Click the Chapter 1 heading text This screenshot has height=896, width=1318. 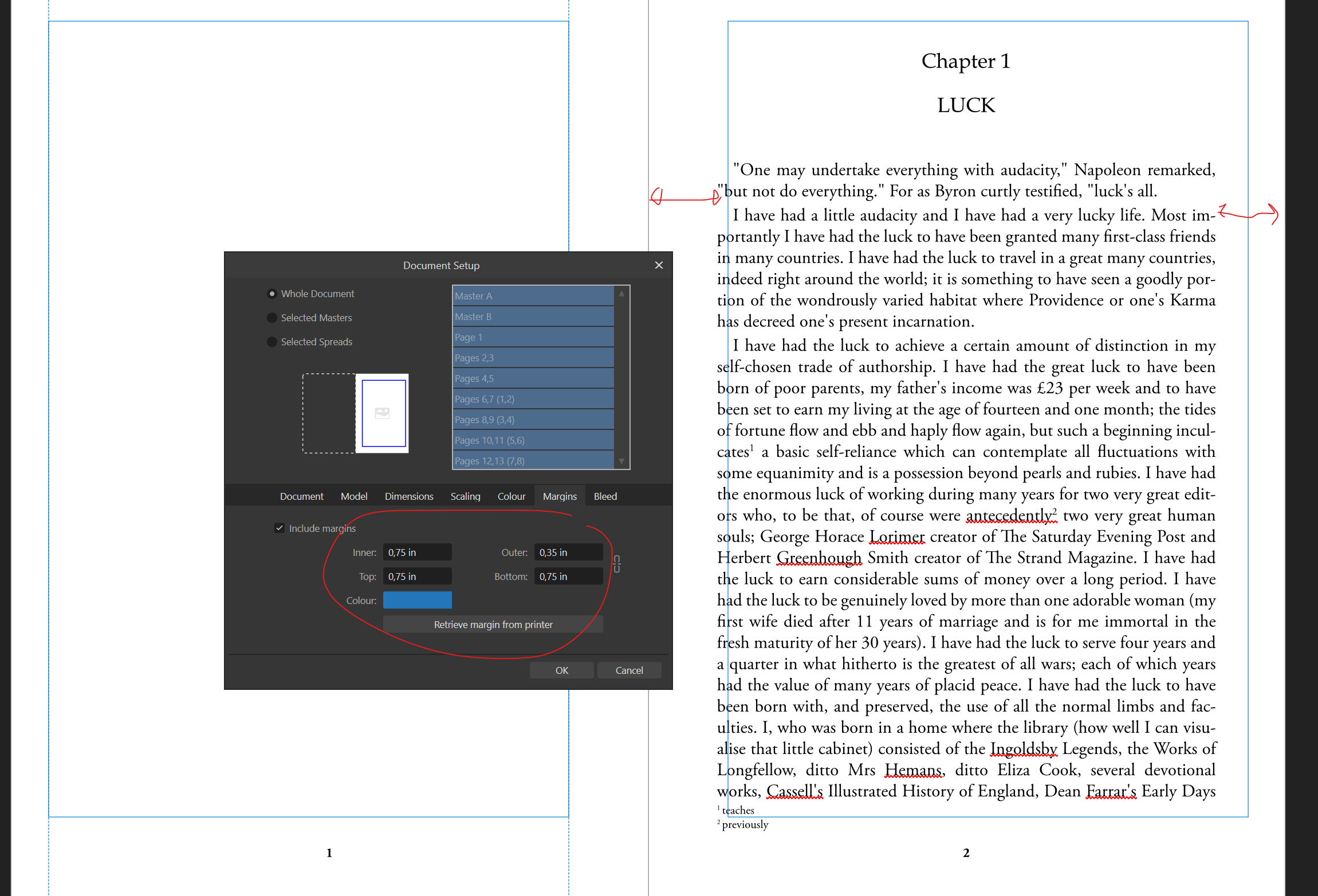tap(966, 61)
